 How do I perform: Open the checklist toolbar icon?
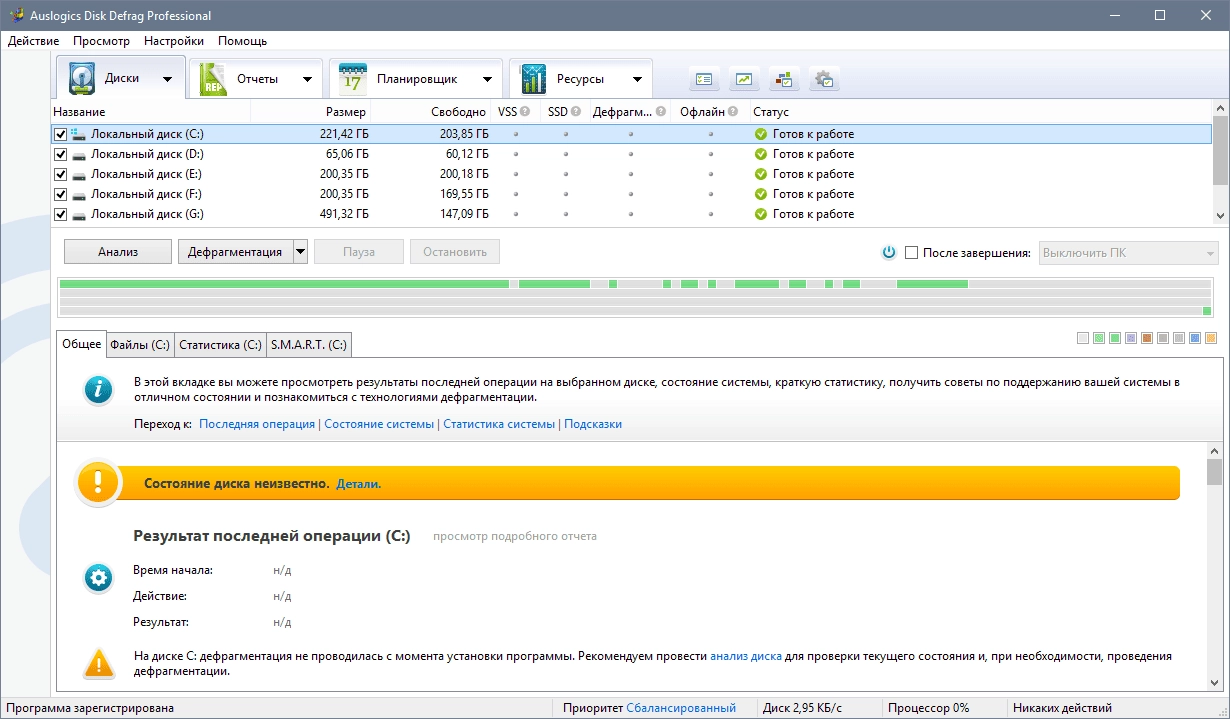pos(705,79)
